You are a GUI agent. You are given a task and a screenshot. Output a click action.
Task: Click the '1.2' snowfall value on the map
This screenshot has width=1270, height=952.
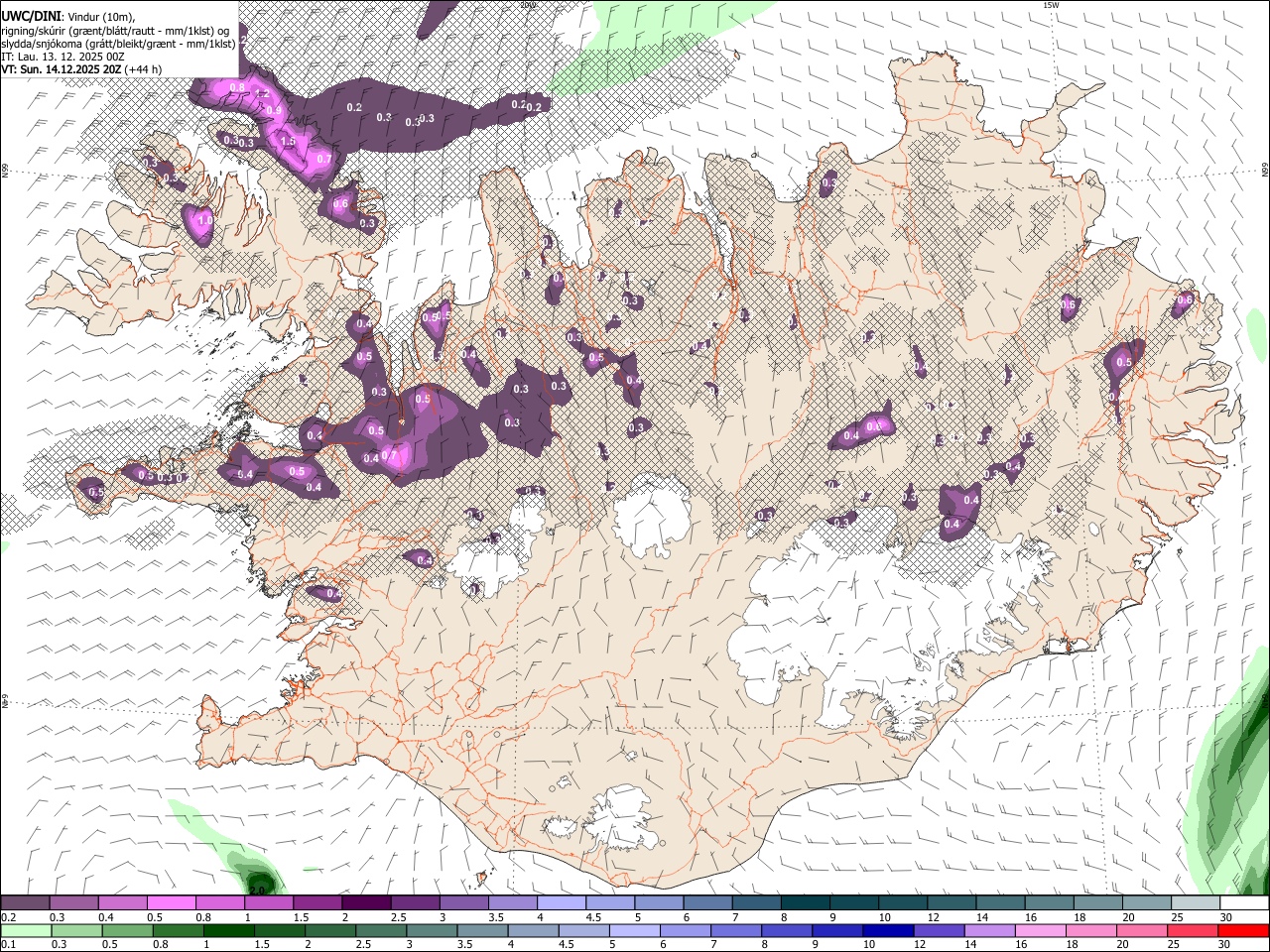(263, 93)
